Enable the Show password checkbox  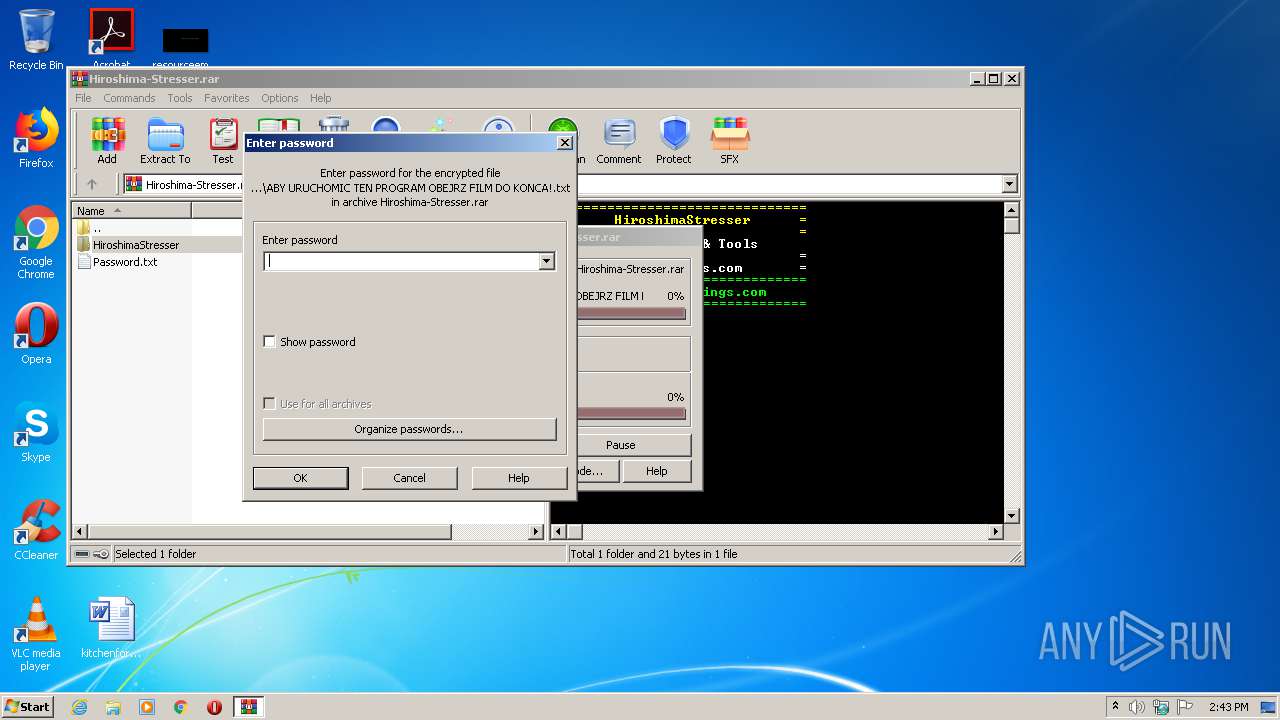269,342
